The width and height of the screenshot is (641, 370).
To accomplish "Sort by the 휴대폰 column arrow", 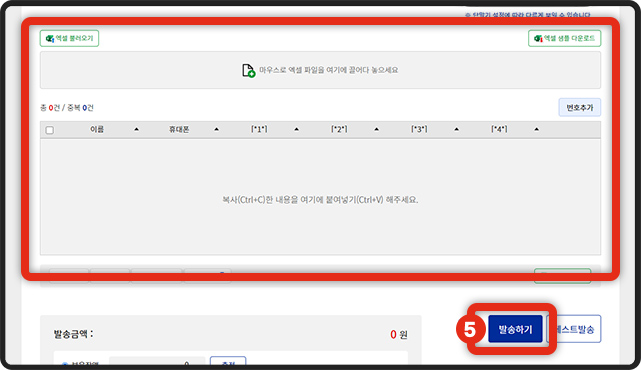I will click(x=217, y=129).
